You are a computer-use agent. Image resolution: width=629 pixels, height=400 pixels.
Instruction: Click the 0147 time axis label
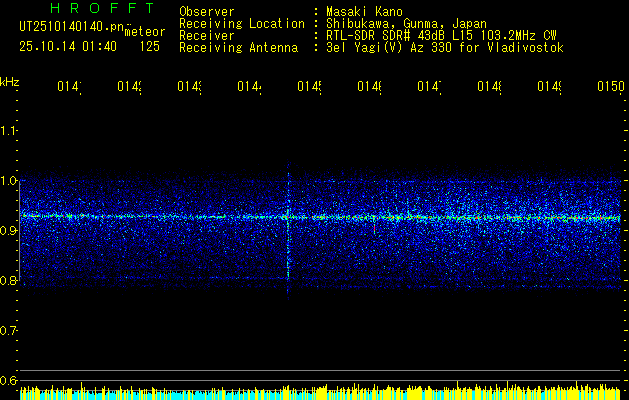pos(429,87)
